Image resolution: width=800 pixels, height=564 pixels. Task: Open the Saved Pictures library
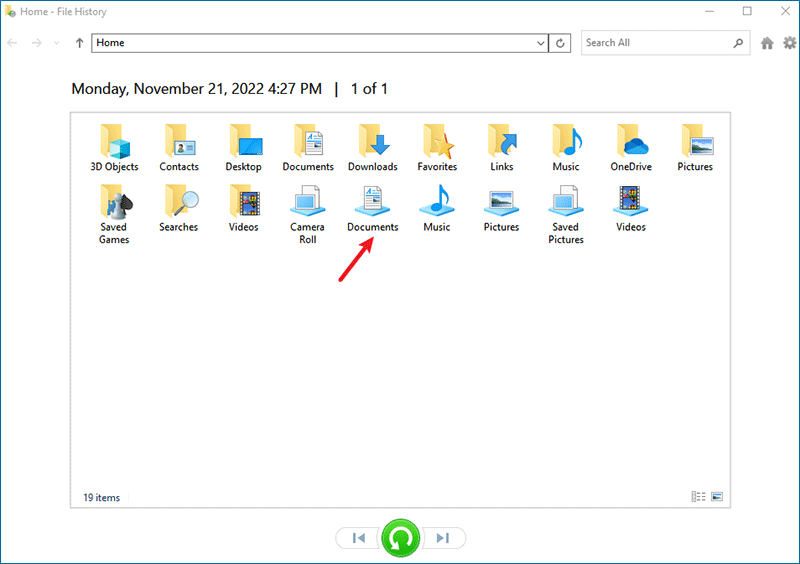pos(566,214)
